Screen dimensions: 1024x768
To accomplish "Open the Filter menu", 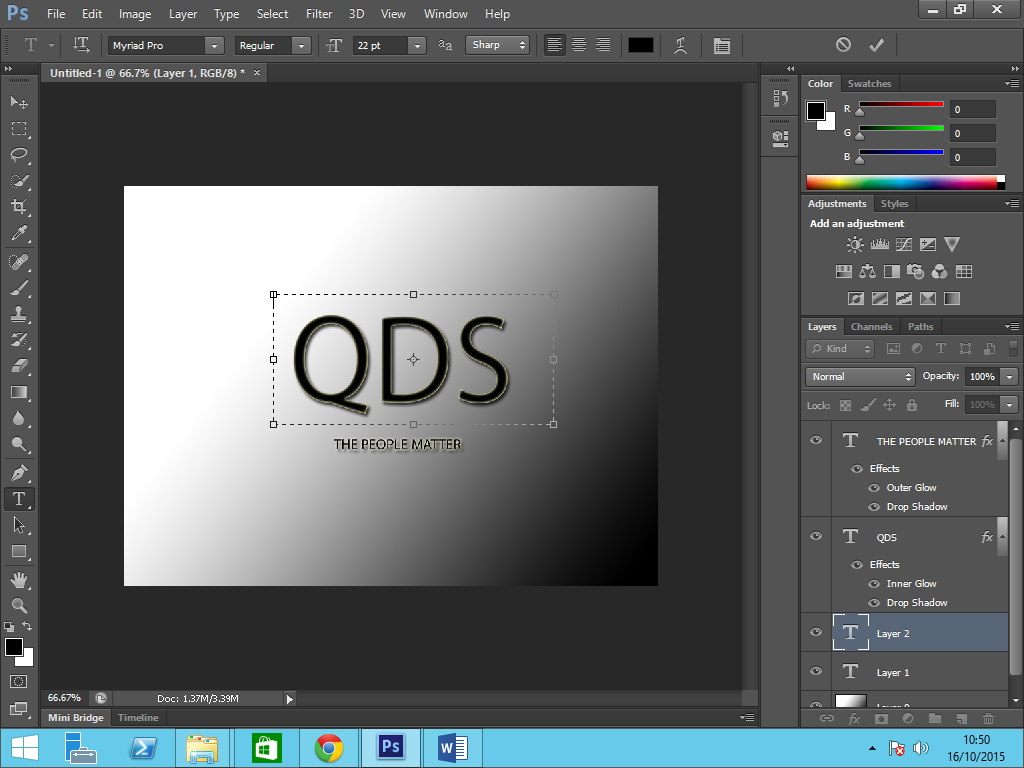I will coord(318,14).
